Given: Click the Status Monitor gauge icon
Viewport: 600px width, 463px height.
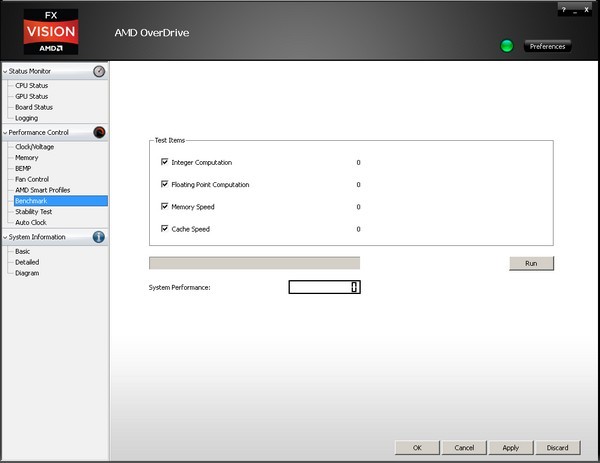Looking at the screenshot, I should click(99, 71).
